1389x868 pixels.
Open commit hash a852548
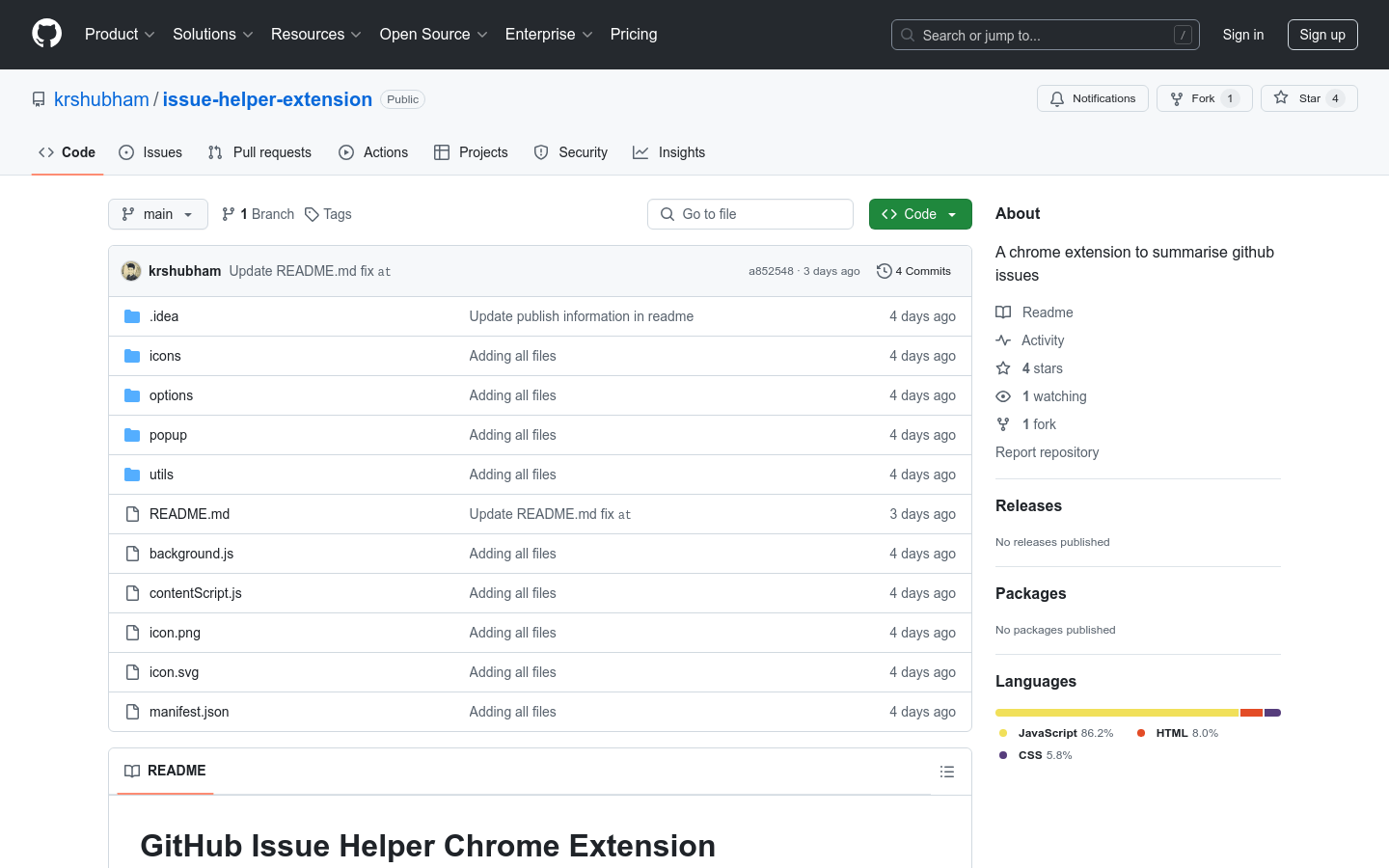[x=771, y=271]
